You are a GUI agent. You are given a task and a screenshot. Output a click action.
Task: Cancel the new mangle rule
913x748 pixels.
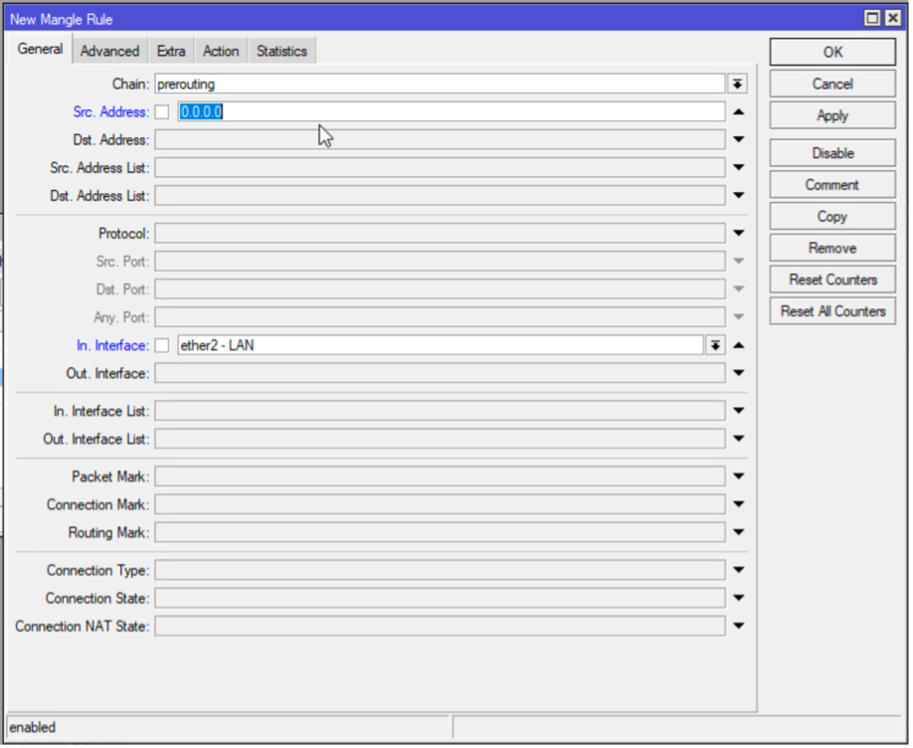pos(832,83)
